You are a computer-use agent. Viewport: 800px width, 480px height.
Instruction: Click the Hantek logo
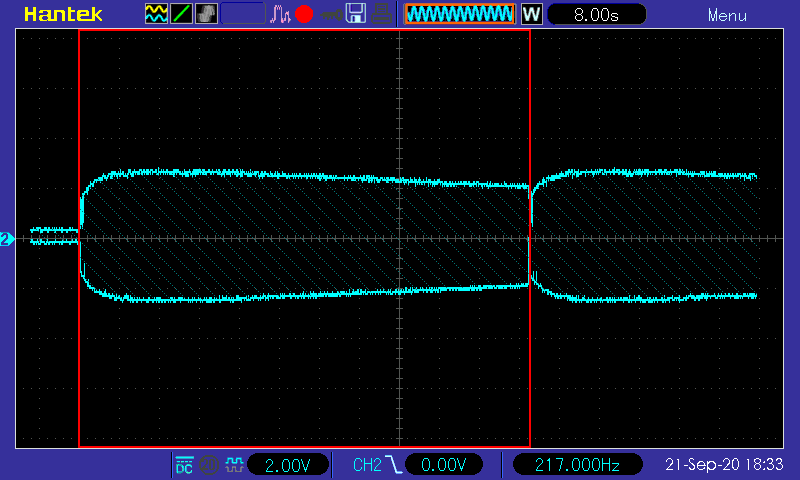pyautogui.click(x=63, y=14)
